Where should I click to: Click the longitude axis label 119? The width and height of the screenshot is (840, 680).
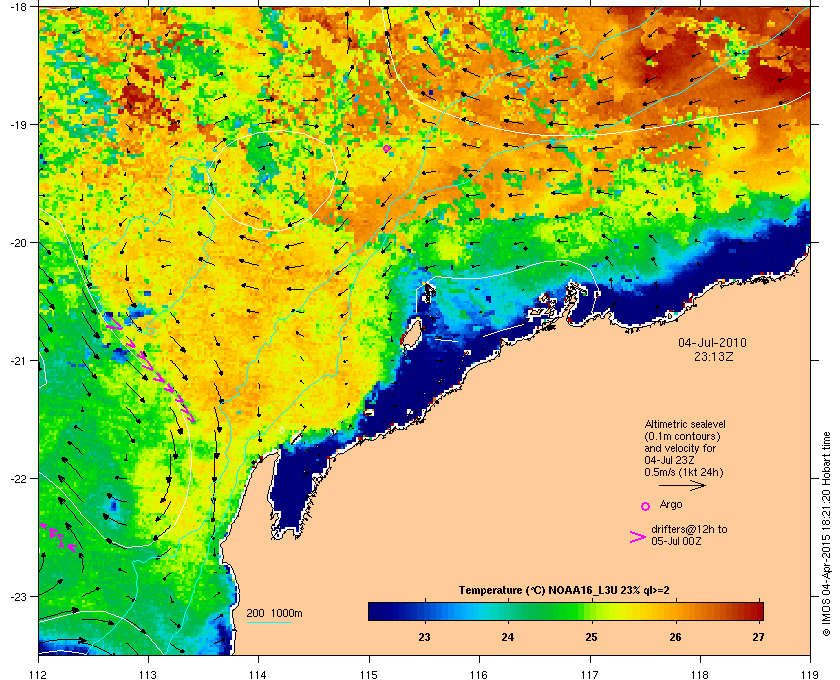(810, 674)
